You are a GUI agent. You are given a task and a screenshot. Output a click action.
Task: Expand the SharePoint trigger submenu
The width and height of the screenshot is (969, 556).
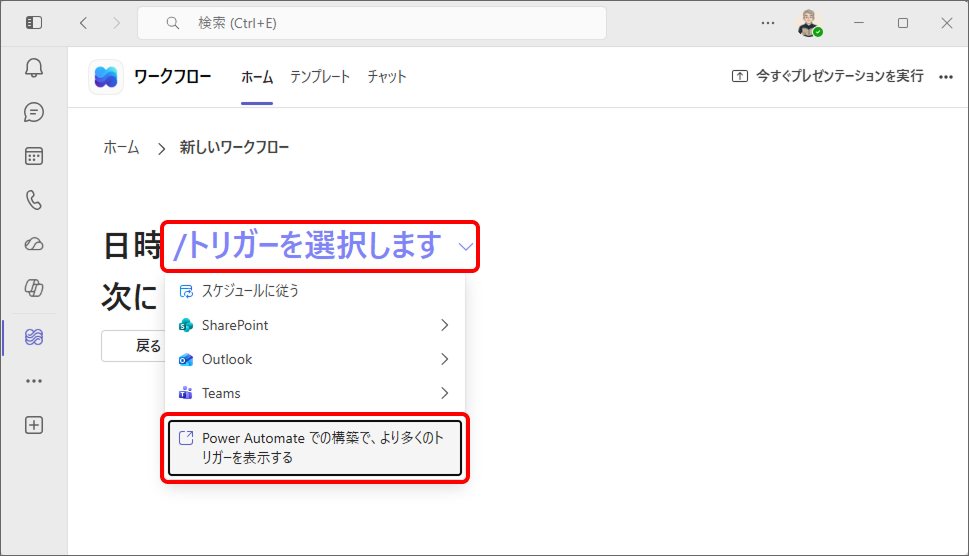[x=315, y=325]
